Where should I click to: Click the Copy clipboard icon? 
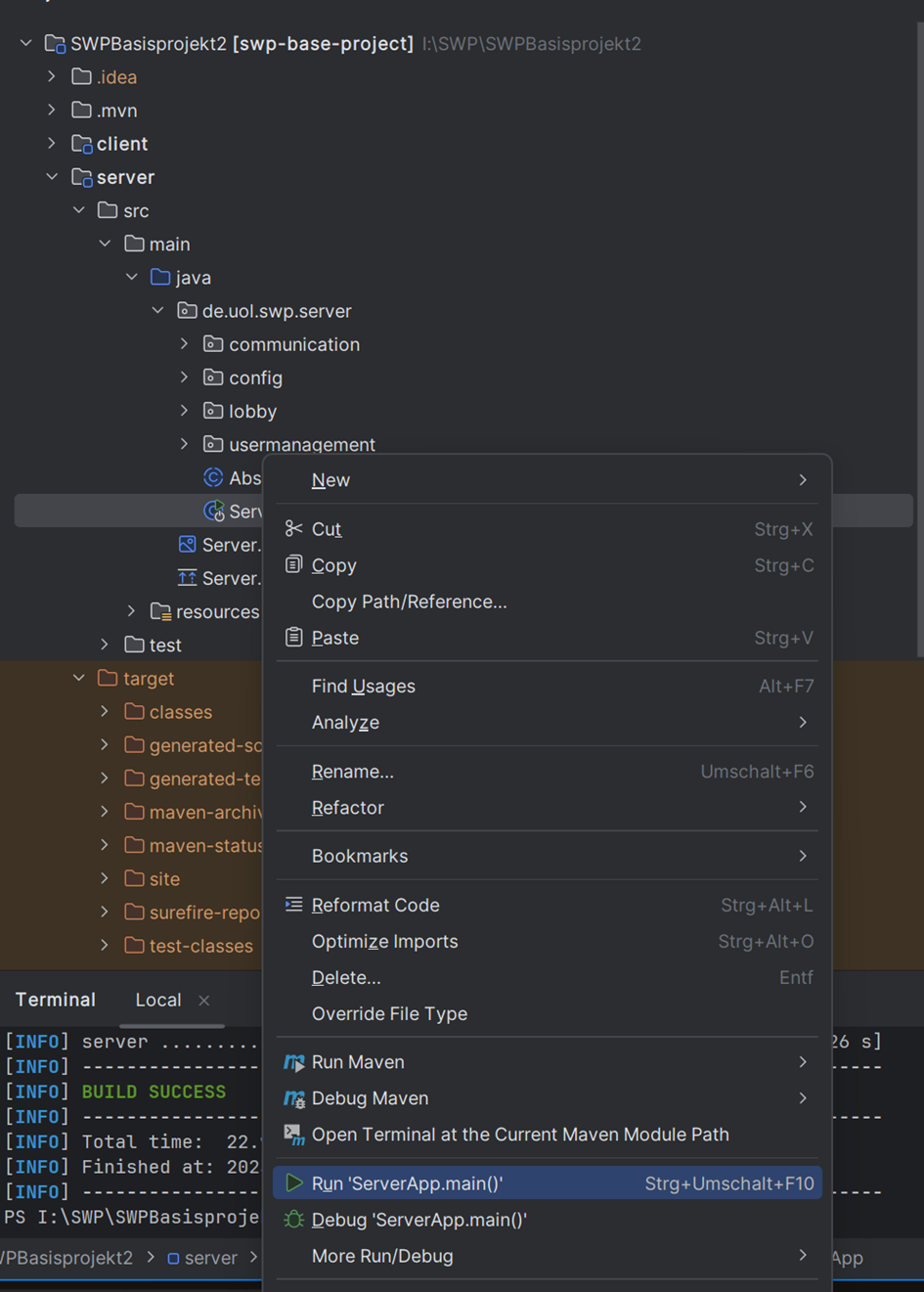293,564
